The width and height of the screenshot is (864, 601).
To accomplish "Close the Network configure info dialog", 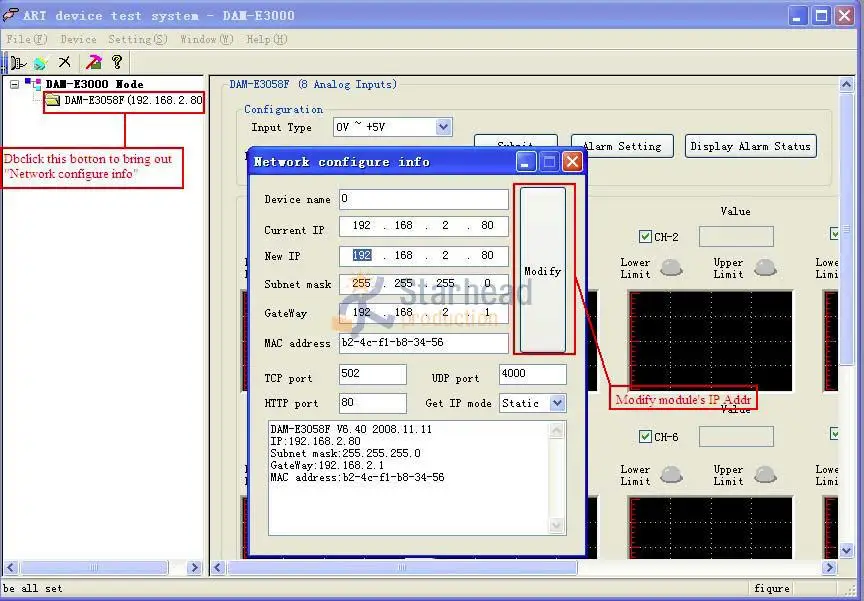I will [x=573, y=162].
